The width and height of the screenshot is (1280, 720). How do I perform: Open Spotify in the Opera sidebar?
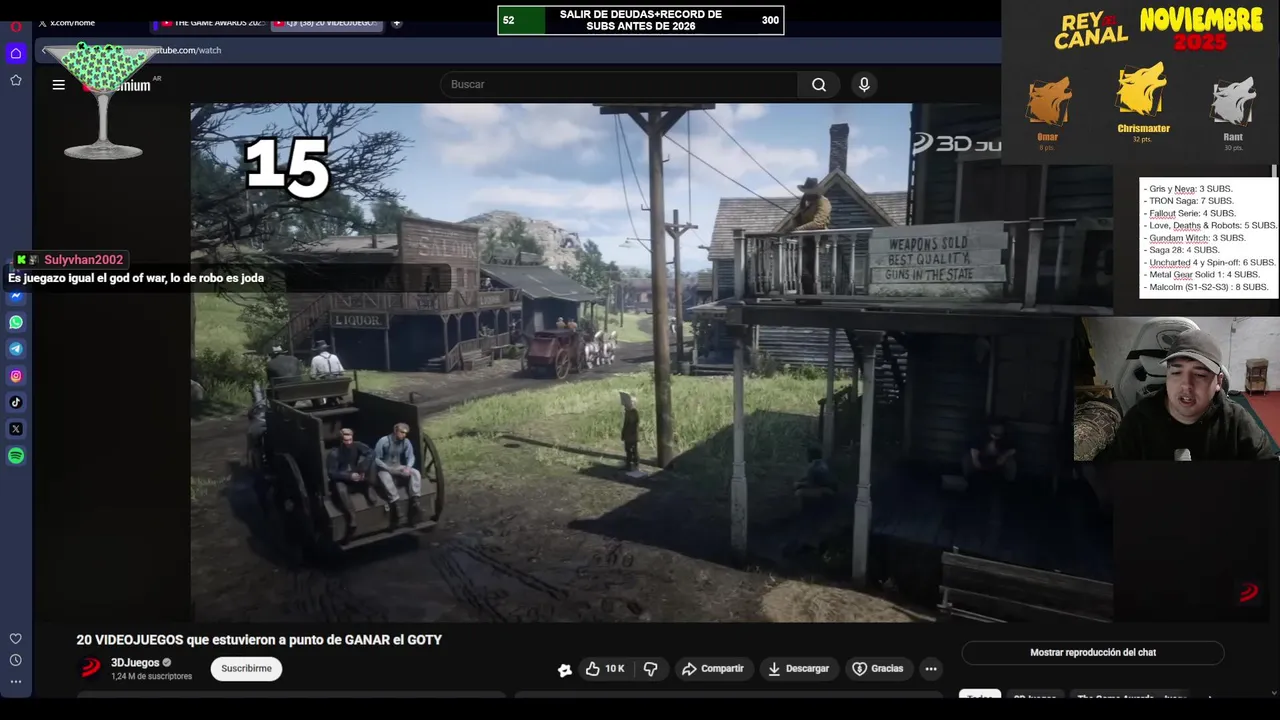16,456
